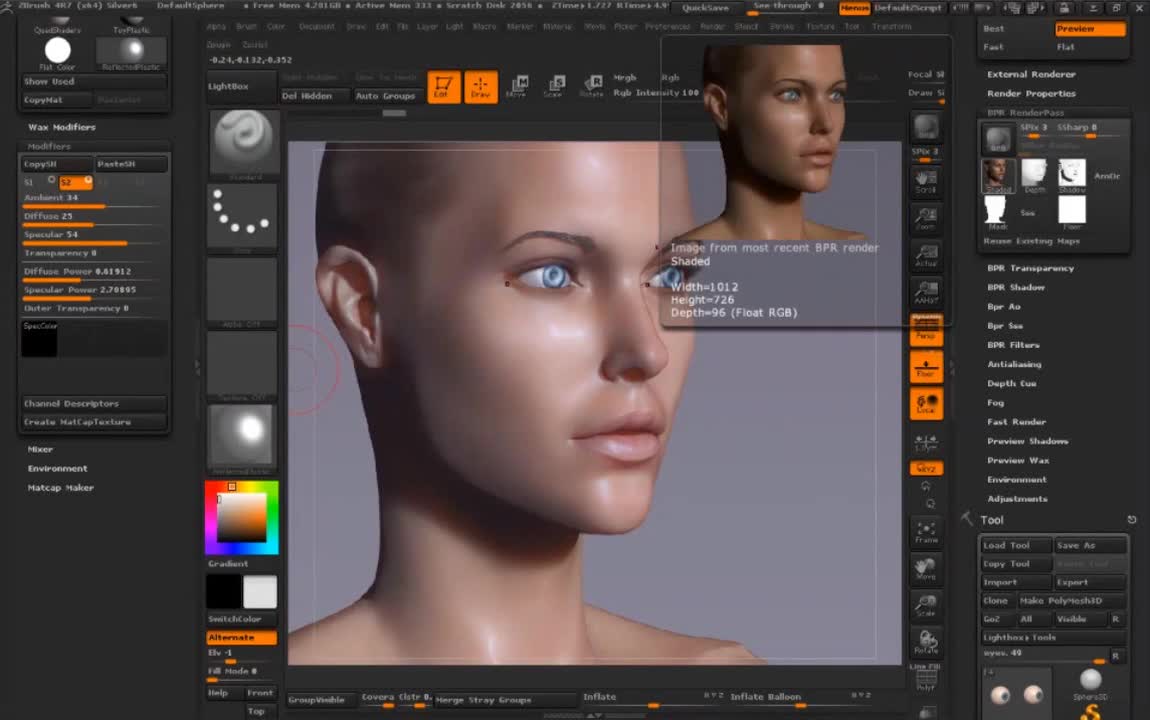Select the Depth render pass thumbnail
The image size is (1150, 720).
click(1034, 176)
